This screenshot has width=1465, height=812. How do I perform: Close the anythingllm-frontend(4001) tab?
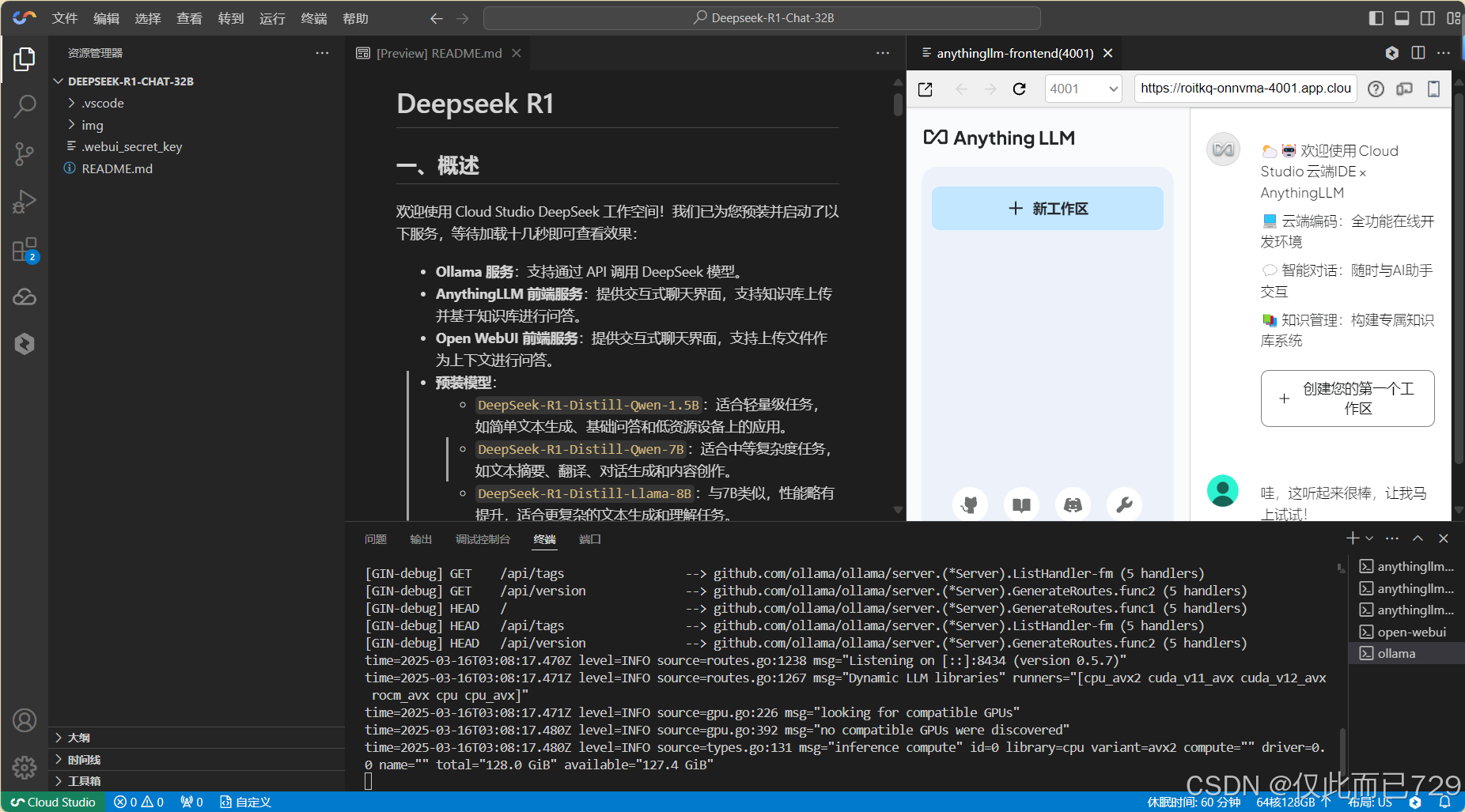pos(1108,53)
